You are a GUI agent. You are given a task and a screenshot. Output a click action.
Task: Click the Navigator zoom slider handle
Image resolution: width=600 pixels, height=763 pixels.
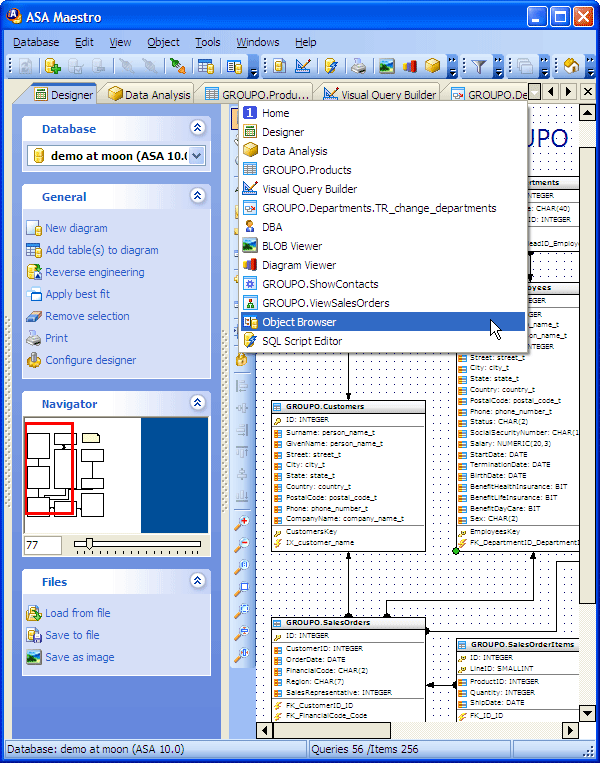click(x=90, y=545)
